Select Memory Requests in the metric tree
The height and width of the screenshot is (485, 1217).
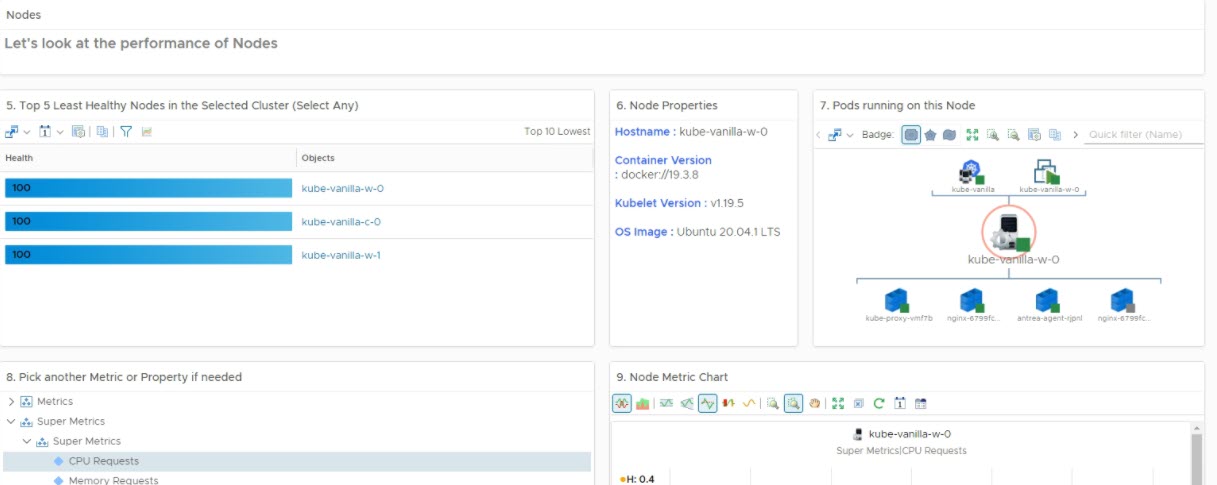click(x=113, y=480)
